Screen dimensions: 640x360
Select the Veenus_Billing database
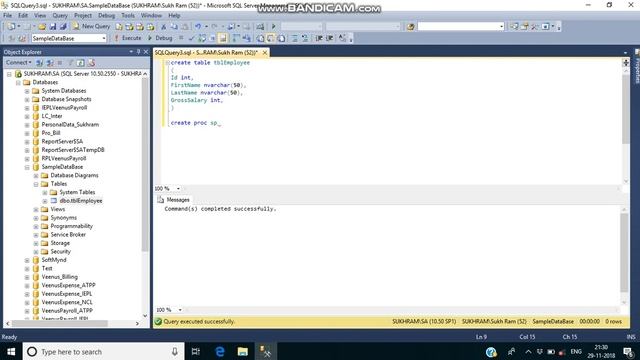pyautogui.click(x=60, y=277)
